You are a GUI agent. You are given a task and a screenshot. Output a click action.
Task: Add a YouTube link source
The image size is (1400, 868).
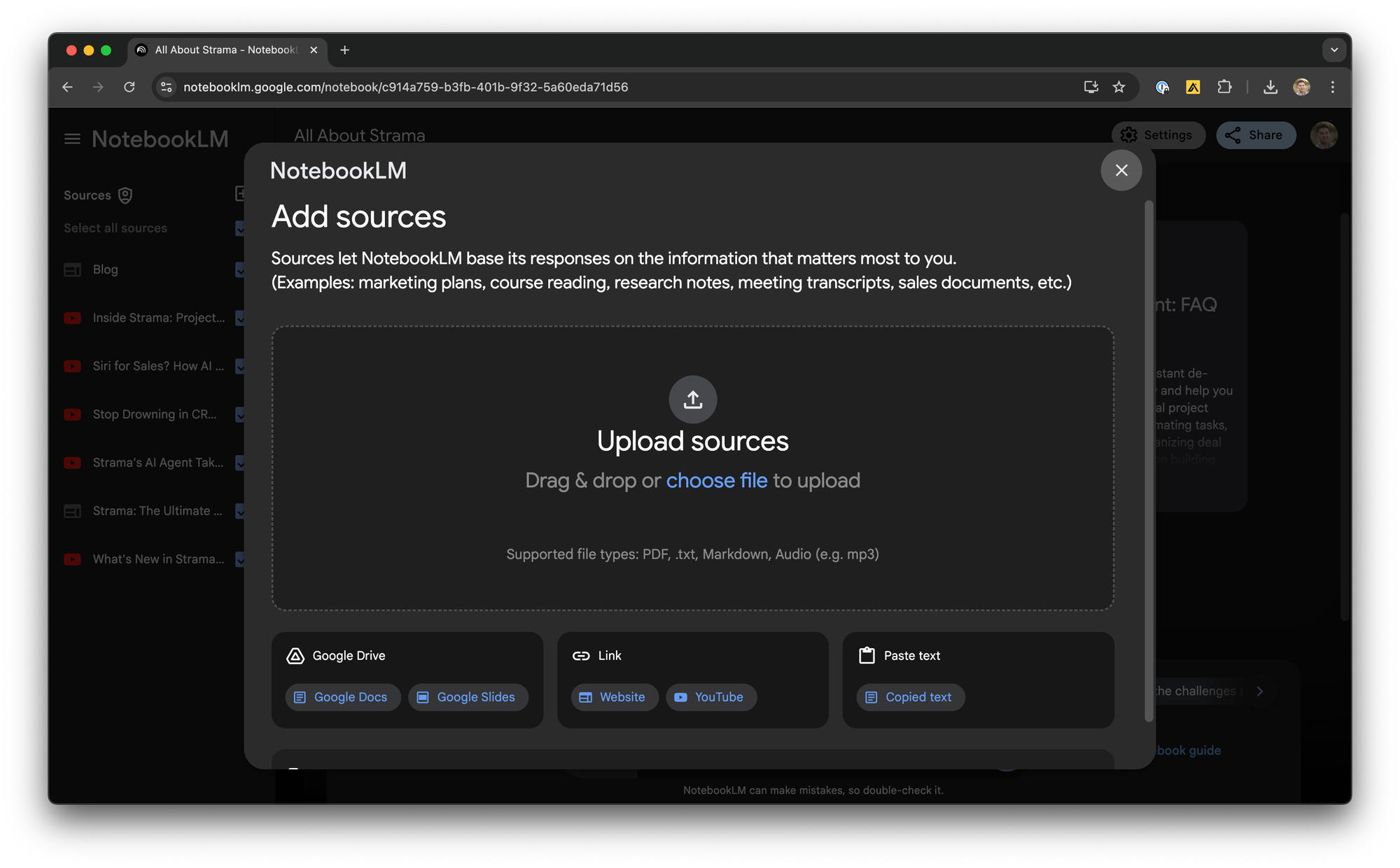[x=711, y=697]
